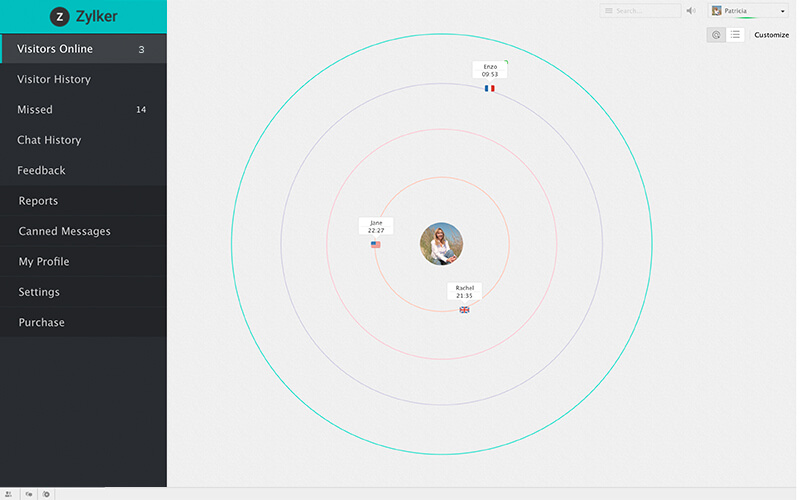The width and height of the screenshot is (800, 500).
Task: Go to the Missed chats section
Action: pyautogui.click(x=83, y=110)
